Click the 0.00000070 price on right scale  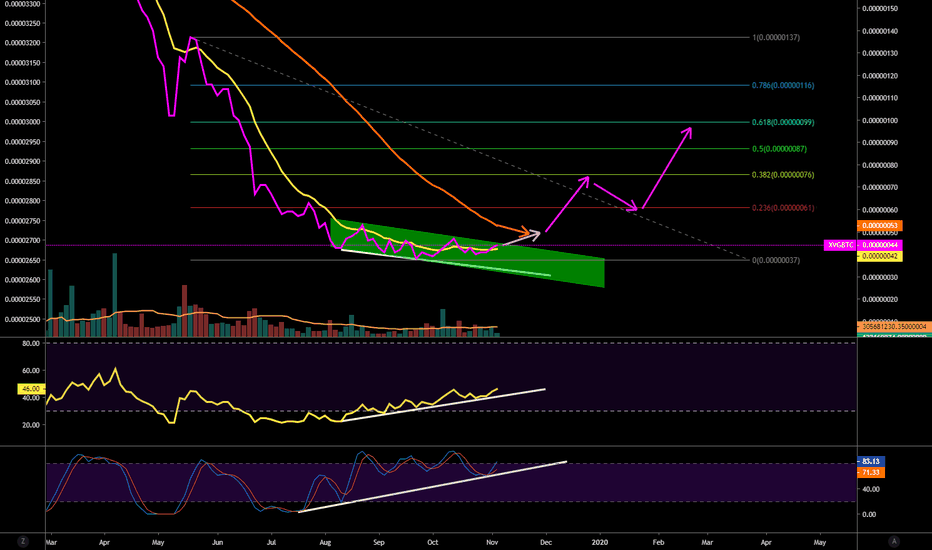tap(880, 188)
